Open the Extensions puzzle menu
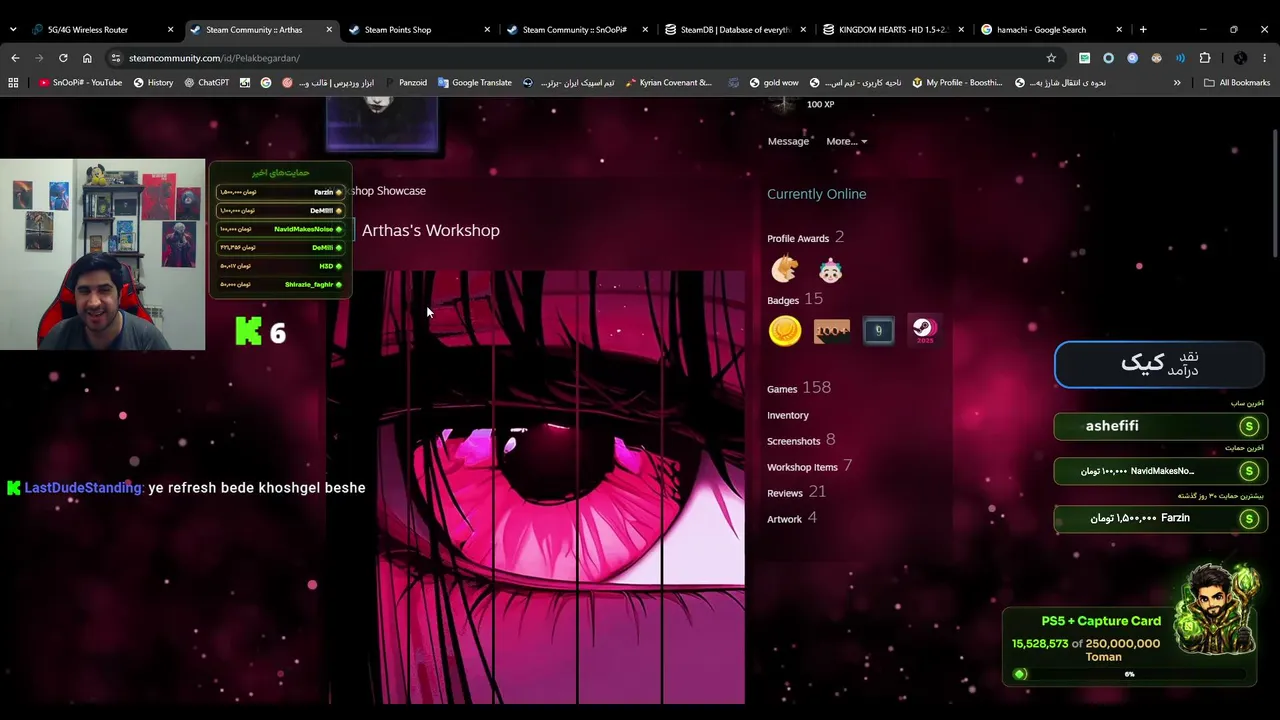Image resolution: width=1280 pixels, height=720 pixels. (1204, 58)
